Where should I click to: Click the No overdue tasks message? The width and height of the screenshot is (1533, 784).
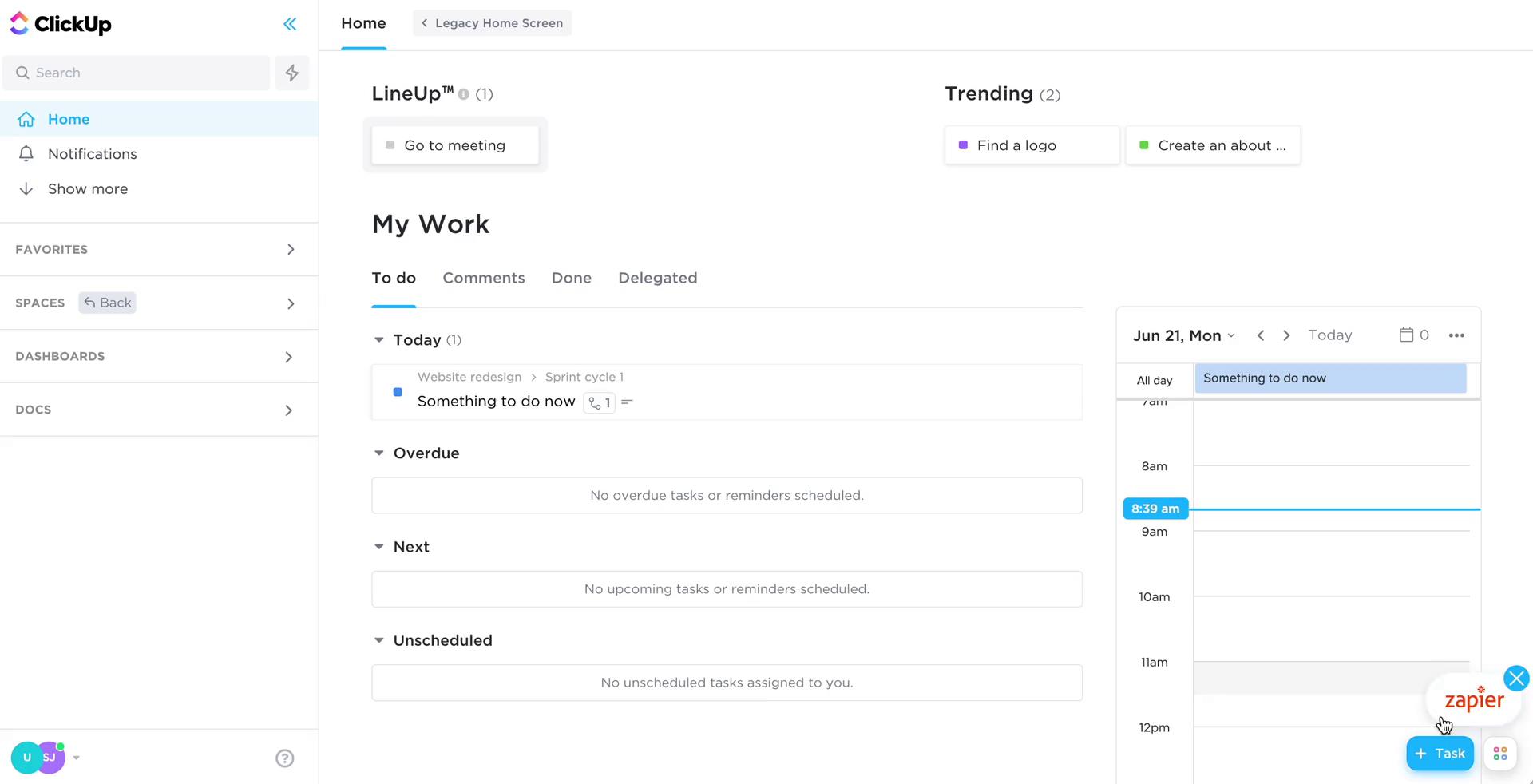pos(727,496)
